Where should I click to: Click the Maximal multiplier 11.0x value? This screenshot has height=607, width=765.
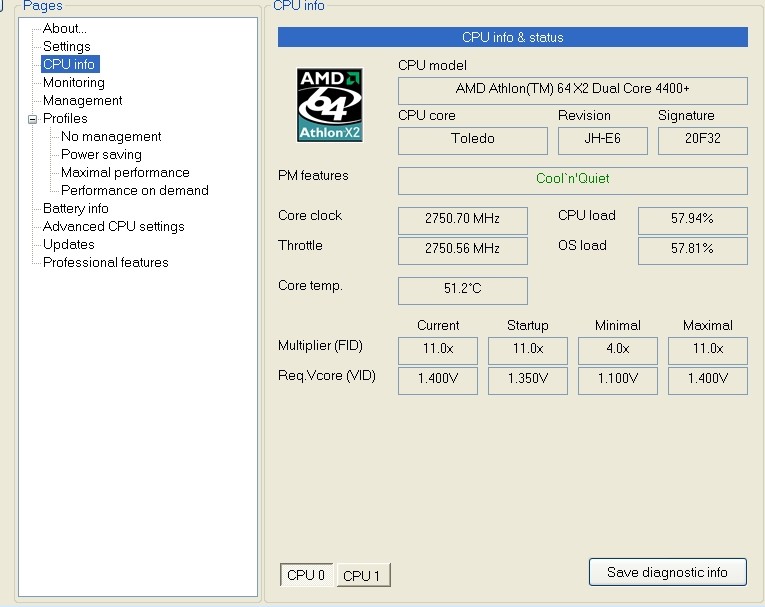[x=707, y=350]
